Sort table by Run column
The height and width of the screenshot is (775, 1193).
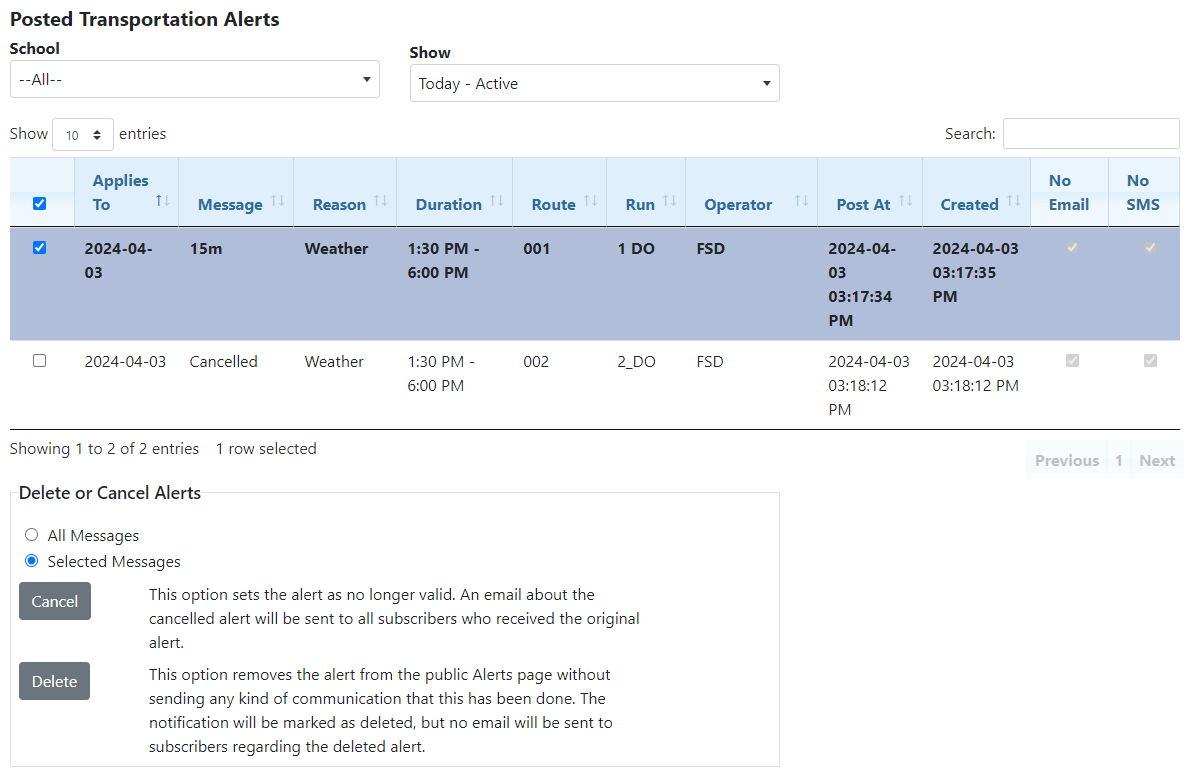pyautogui.click(x=640, y=204)
